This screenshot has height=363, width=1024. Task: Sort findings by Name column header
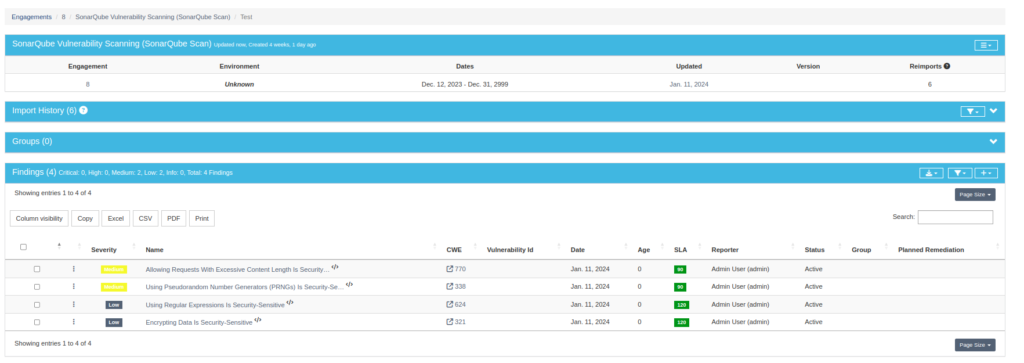pos(155,249)
